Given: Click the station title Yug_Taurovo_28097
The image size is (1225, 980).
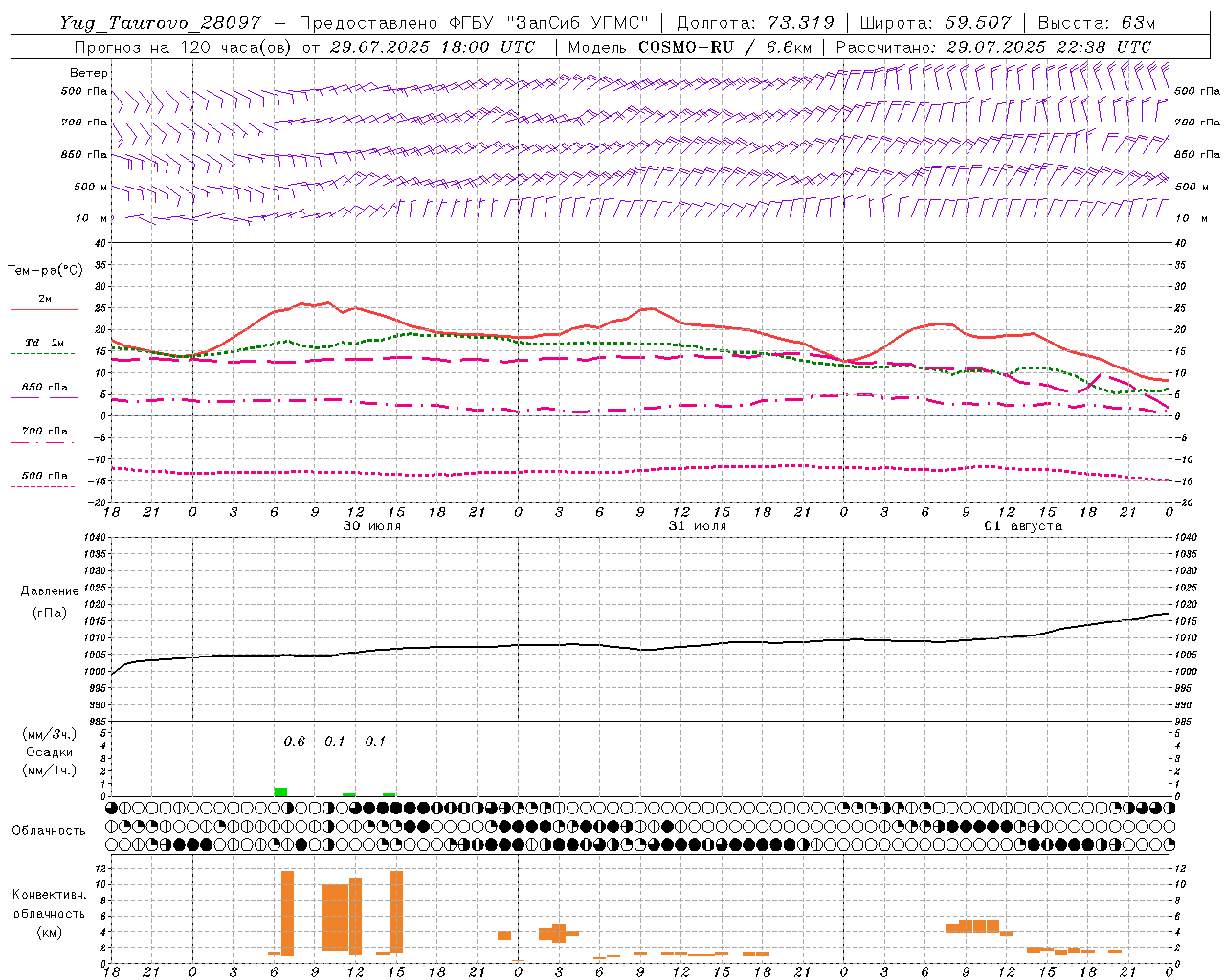Looking at the screenshot, I should point(160,23).
